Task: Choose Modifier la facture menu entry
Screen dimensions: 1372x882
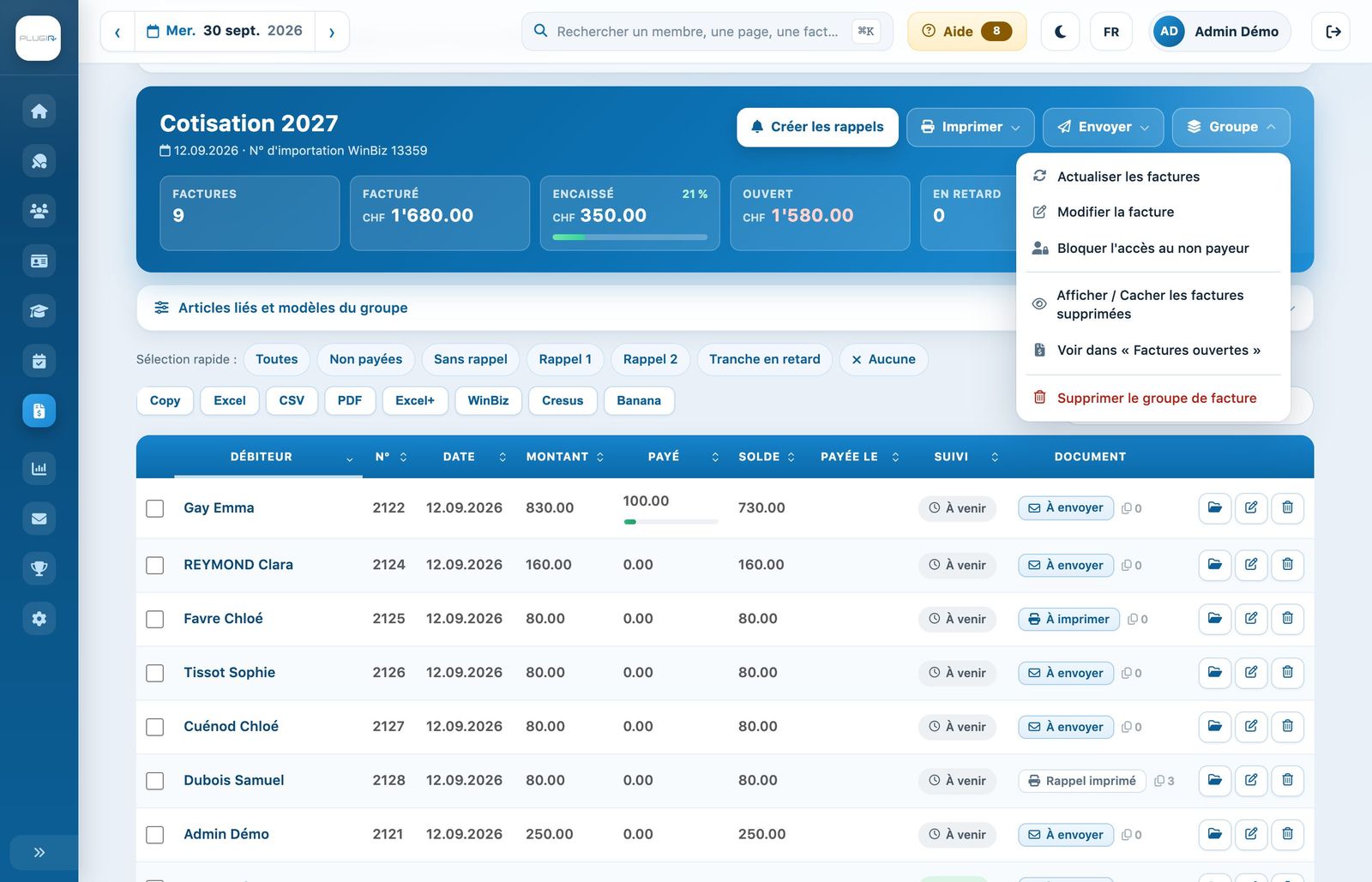Action: (x=1153, y=212)
